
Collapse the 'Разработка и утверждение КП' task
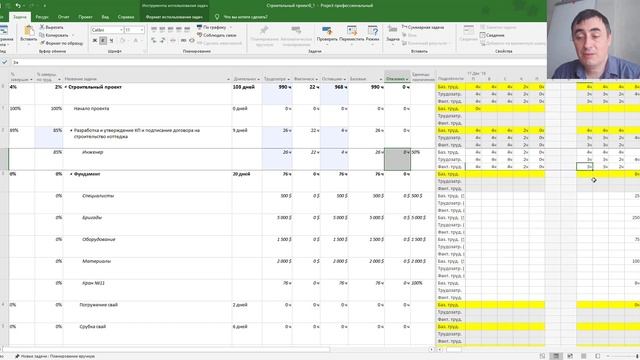(71, 131)
